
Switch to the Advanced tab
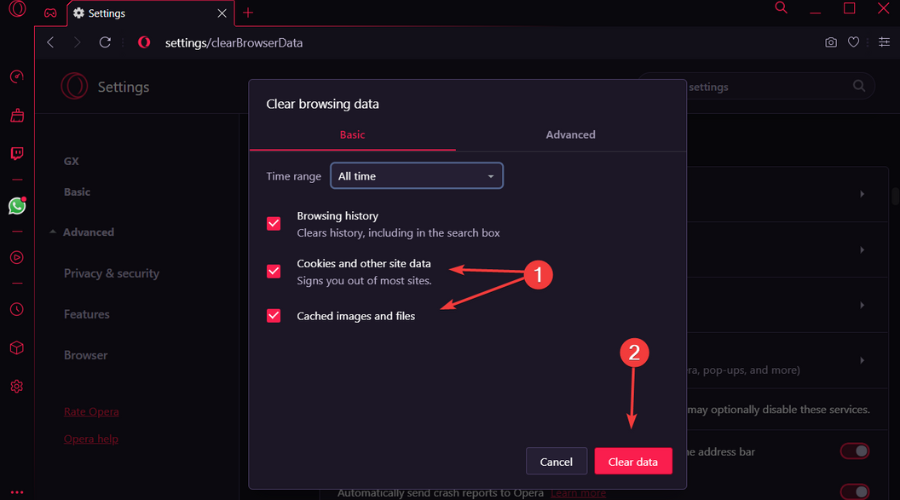pos(571,135)
